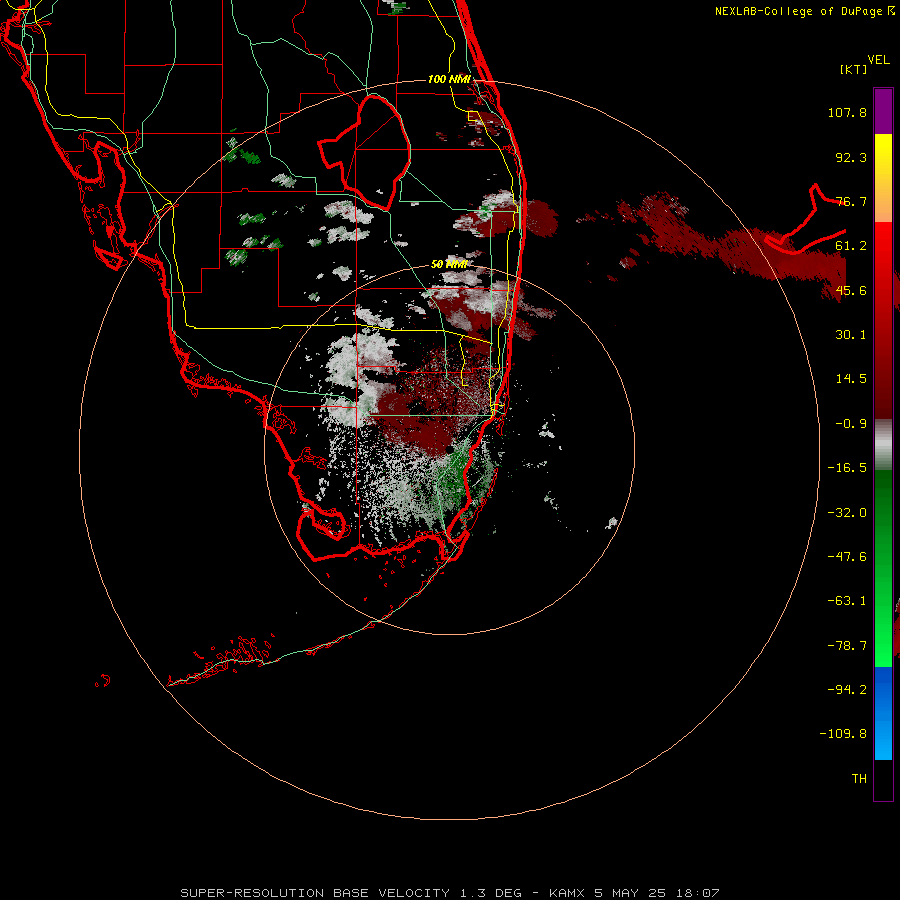Select the -94.2 velocity scale label
The image size is (900, 900).
pos(847,690)
